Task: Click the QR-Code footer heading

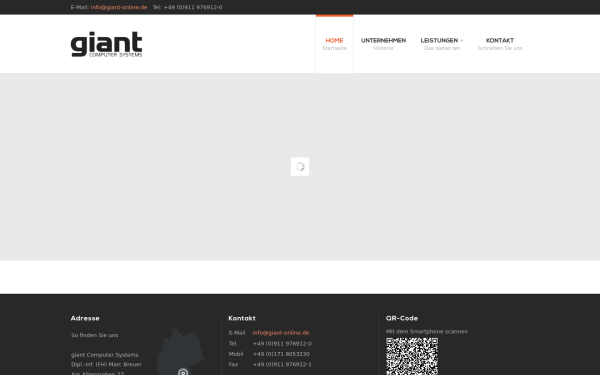Action: tap(402, 318)
